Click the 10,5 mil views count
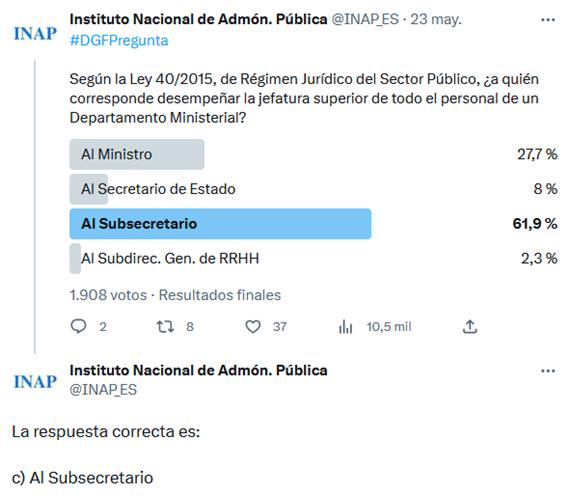This screenshot has width=571, height=496. tap(389, 327)
